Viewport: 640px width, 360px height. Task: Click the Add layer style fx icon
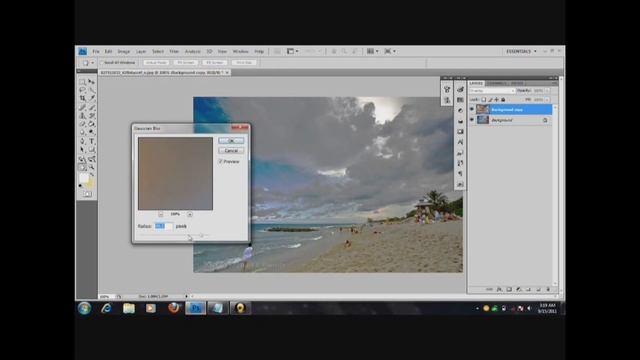pos(499,289)
